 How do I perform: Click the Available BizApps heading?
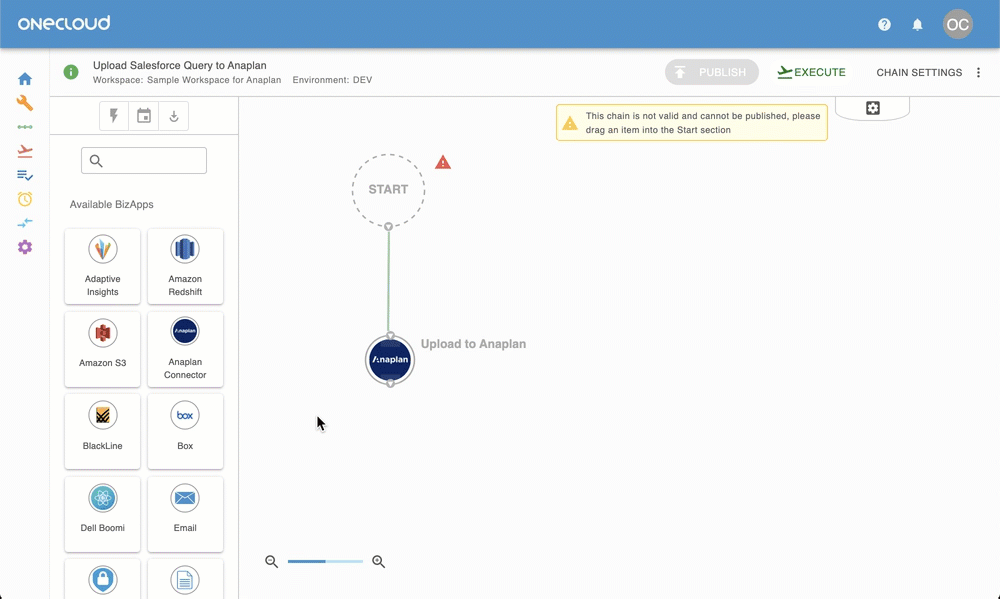[112, 205]
